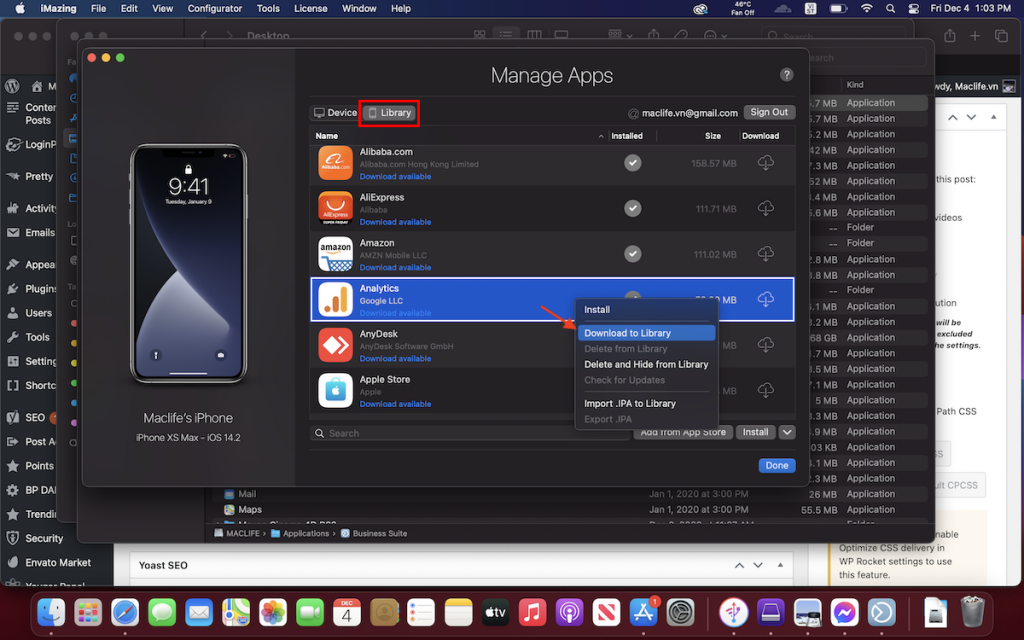The height and width of the screenshot is (640, 1024).
Task: Click the download cloud icon for AnyDesk
Action: [765, 345]
